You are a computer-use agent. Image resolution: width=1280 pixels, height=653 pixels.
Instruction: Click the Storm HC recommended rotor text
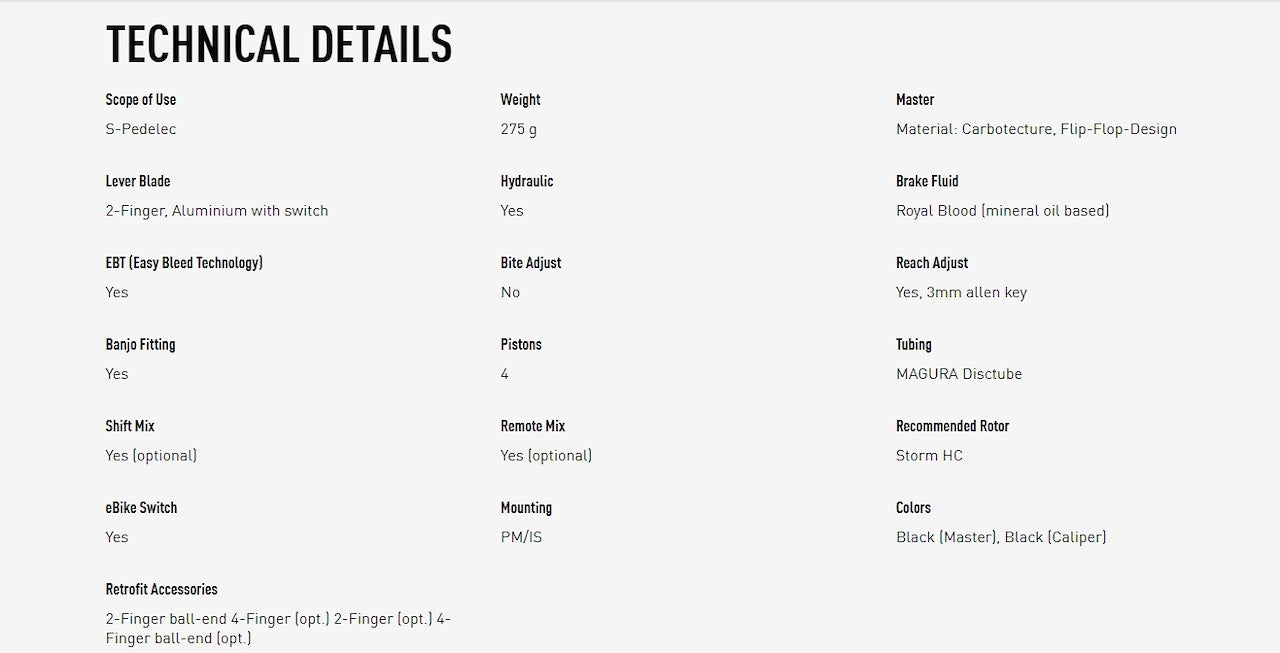[929, 456]
